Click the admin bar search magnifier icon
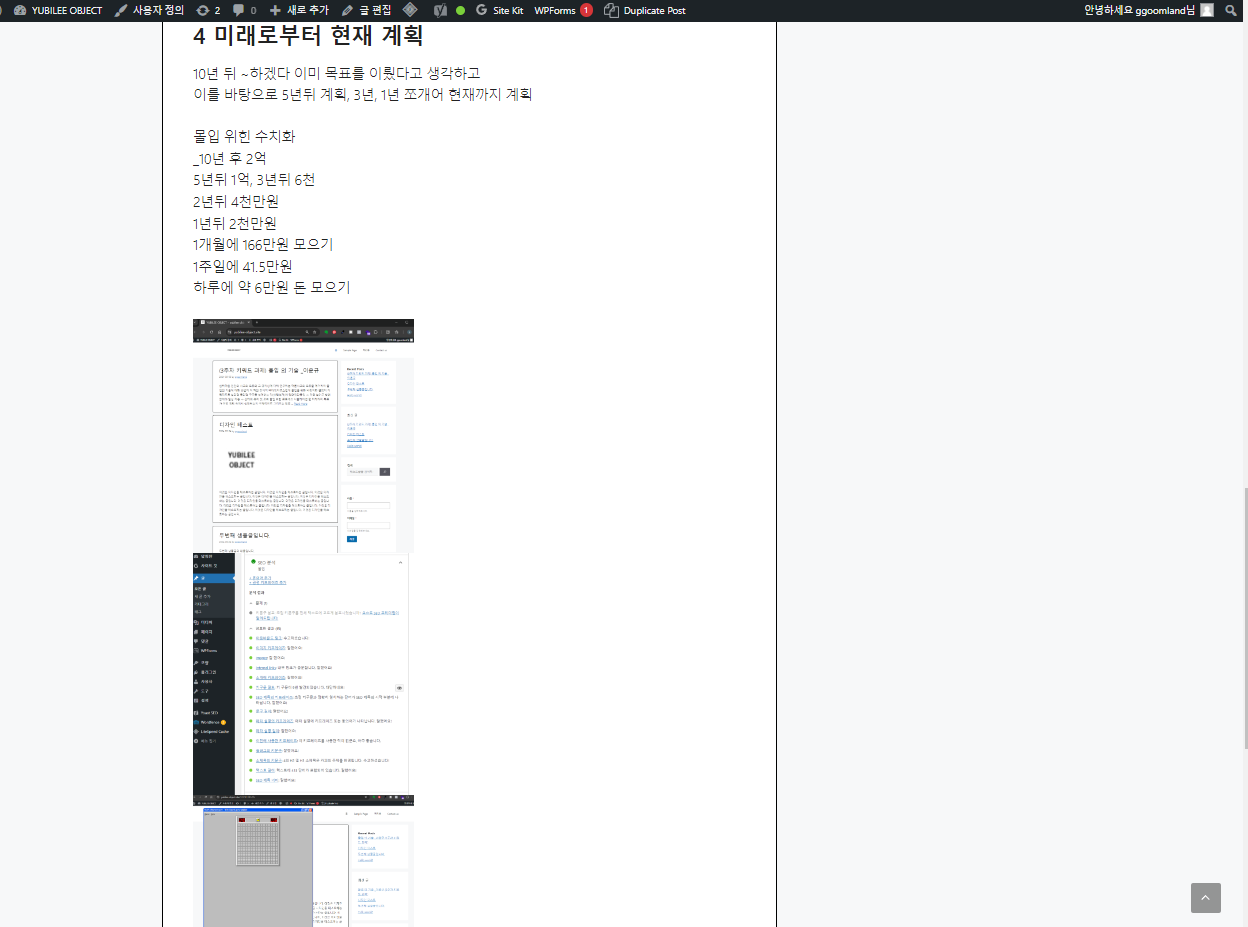 pos(1233,10)
